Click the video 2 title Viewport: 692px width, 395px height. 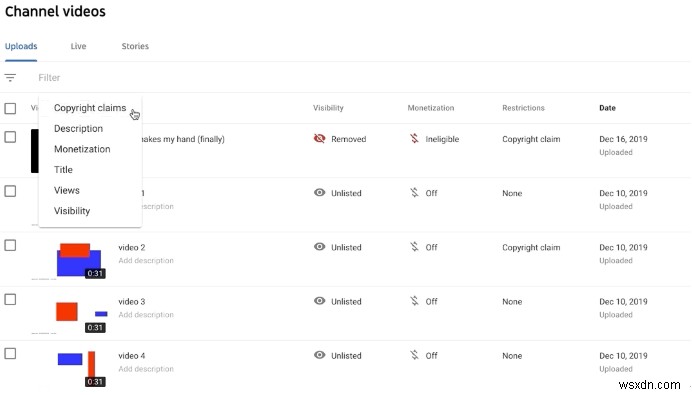[x=132, y=247]
